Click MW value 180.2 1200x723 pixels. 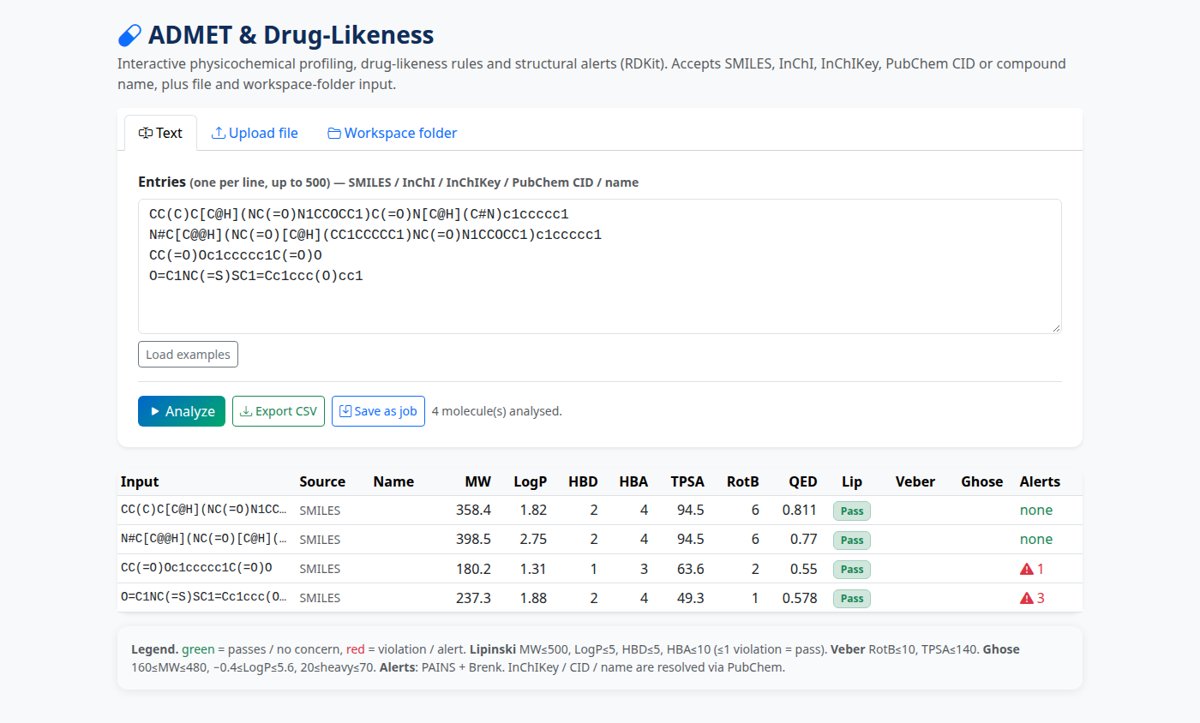[x=474, y=569]
